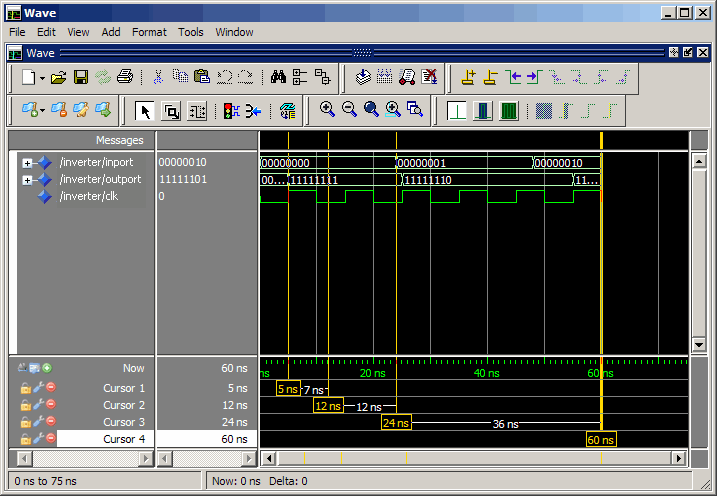Open the Tools menu
The height and width of the screenshot is (496, 717).
click(x=190, y=32)
